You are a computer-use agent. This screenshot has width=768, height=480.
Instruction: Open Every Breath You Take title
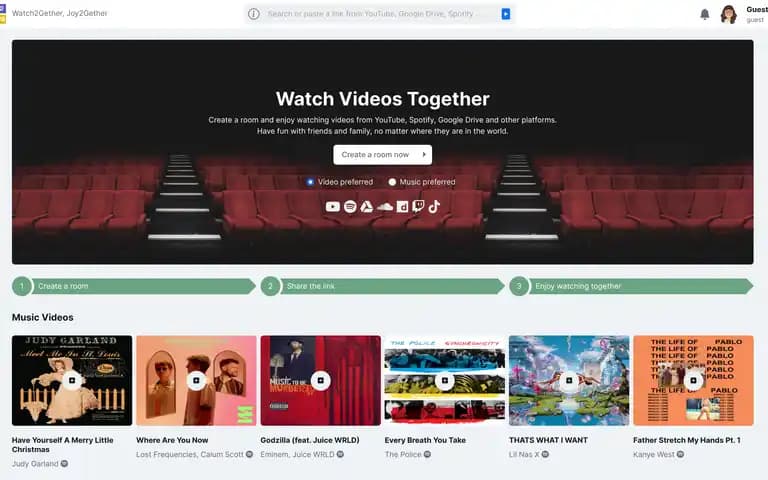pos(425,440)
